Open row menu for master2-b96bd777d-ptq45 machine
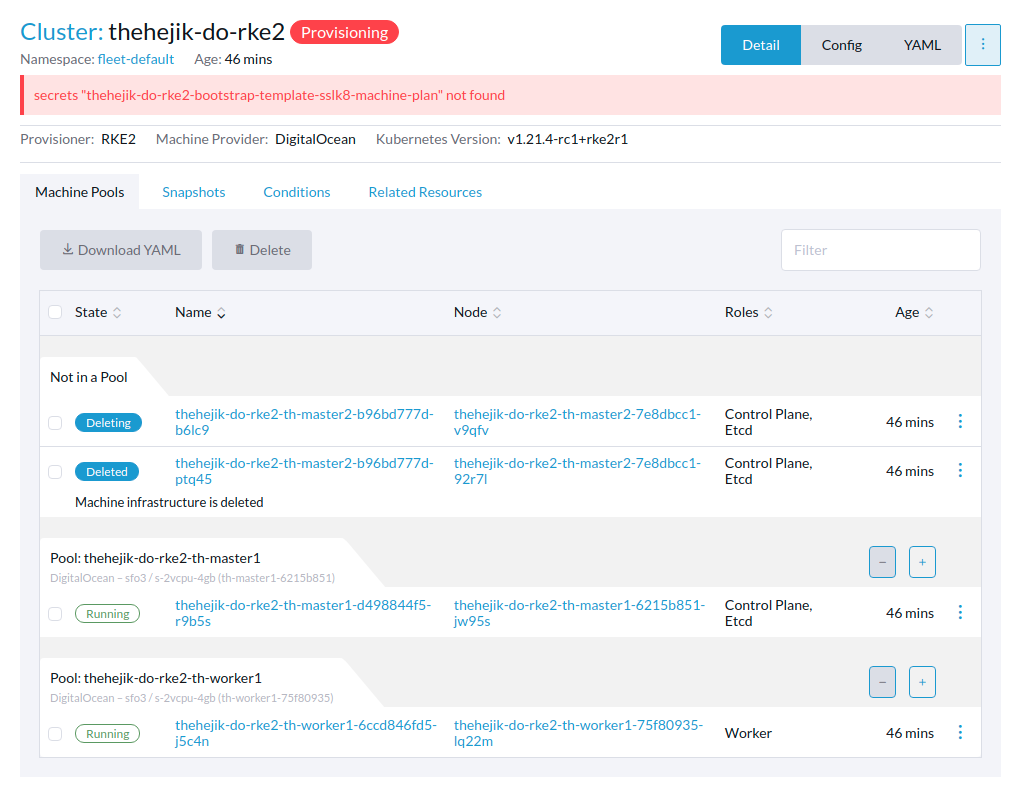The height and width of the screenshot is (802, 1015). click(x=960, y=471)
